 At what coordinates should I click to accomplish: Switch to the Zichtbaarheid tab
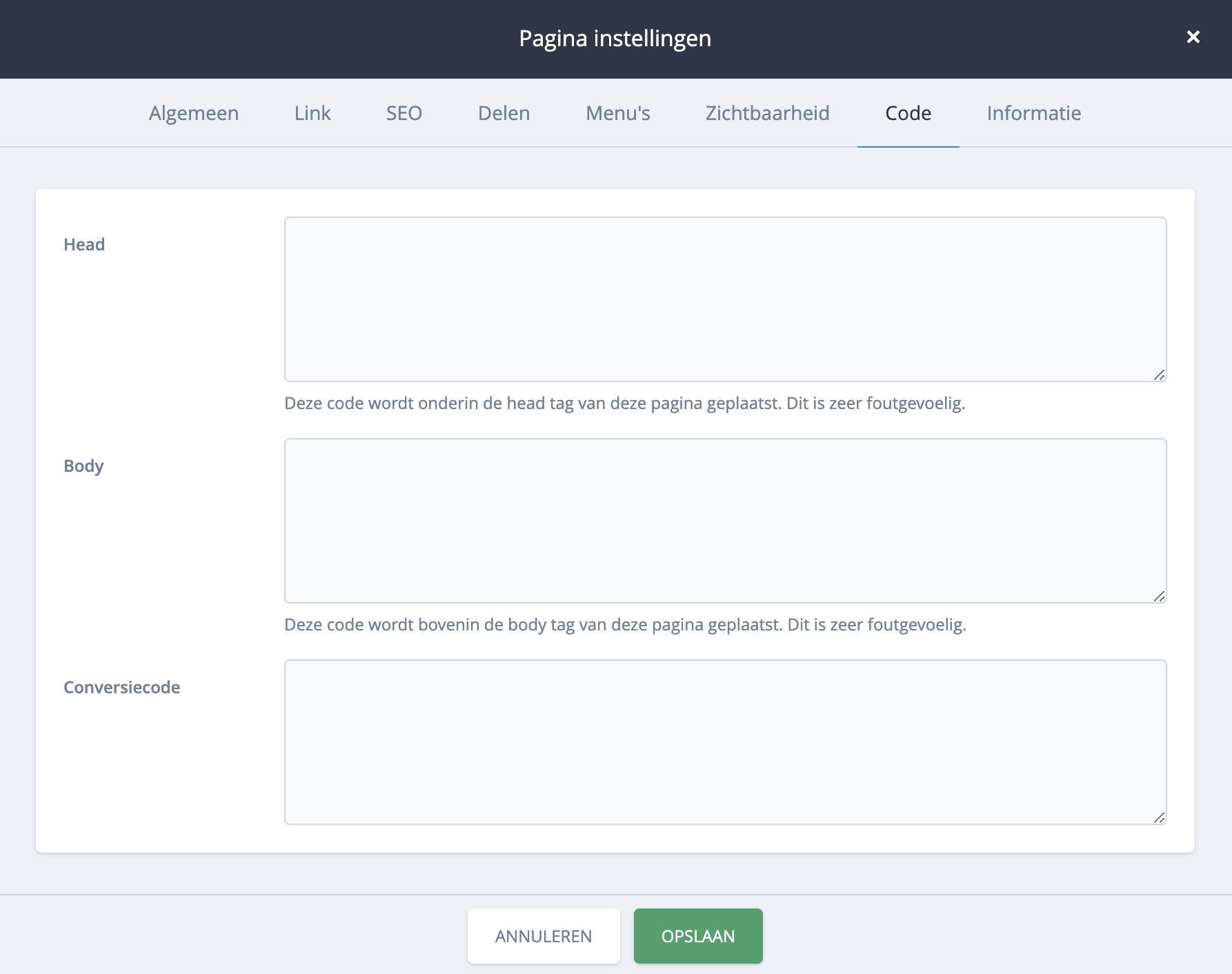click(x=767, y=113)
